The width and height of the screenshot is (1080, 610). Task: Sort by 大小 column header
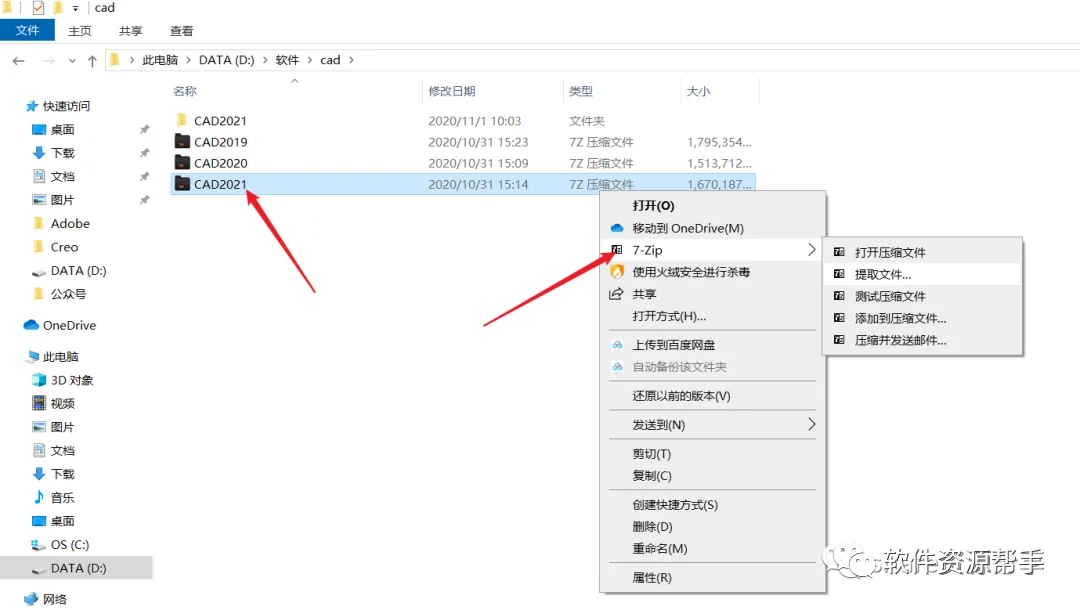click(x=698, y=91)
